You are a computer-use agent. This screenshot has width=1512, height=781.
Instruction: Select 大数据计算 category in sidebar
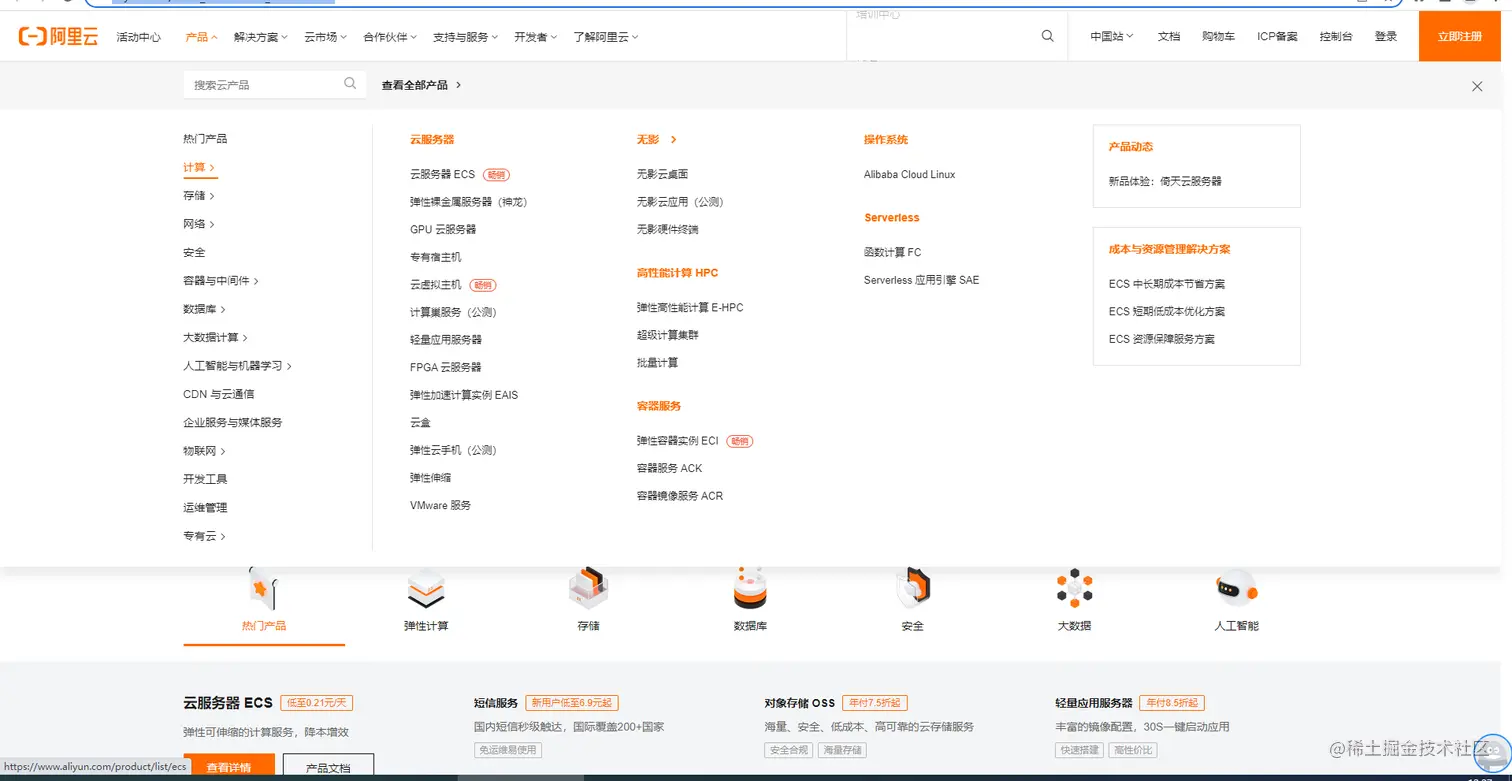[216, 337]
